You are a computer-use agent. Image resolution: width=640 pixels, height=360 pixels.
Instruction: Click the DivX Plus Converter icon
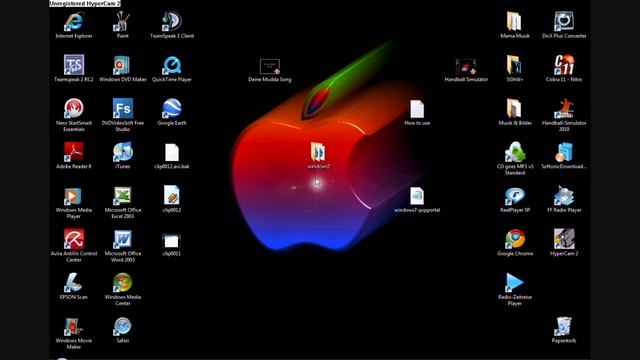564,22
